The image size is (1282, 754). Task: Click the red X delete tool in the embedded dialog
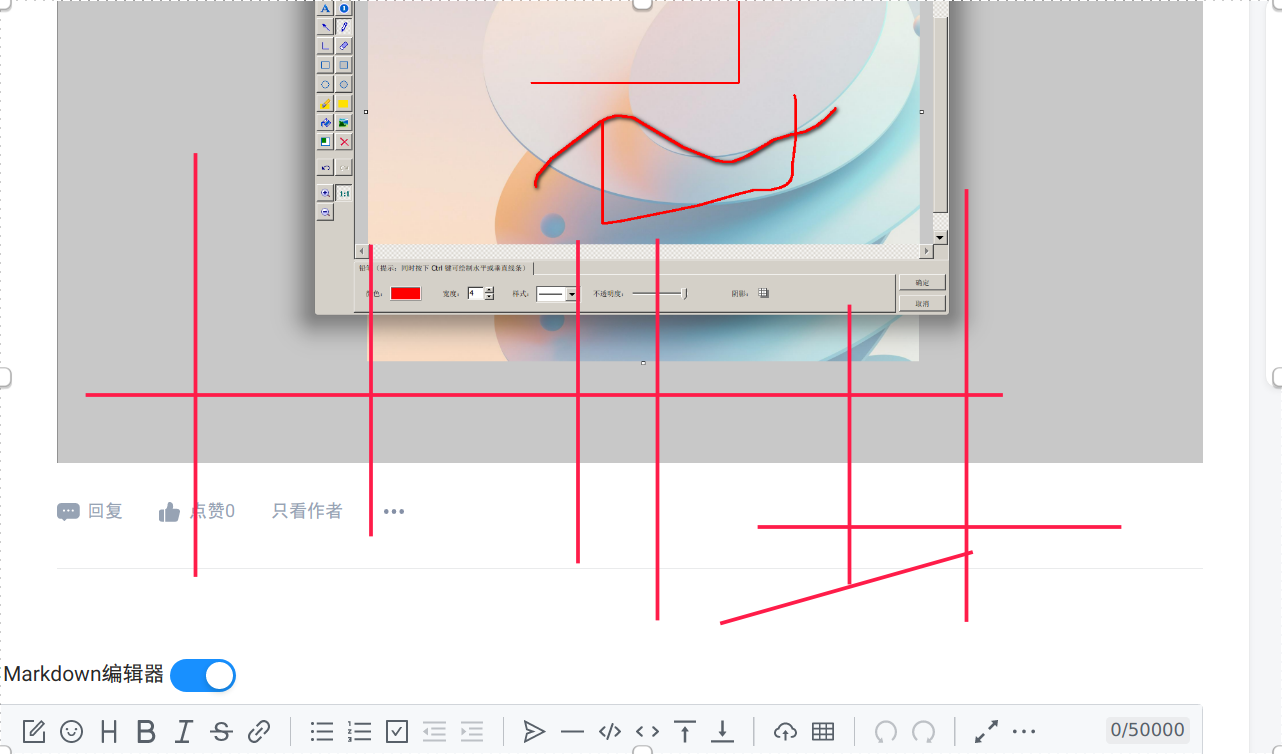[x=344, y=142]
